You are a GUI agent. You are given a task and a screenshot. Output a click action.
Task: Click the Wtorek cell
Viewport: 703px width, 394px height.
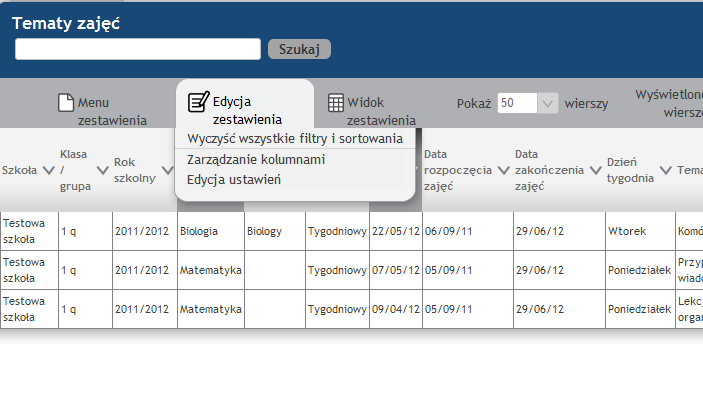click(x=640, y=231)
